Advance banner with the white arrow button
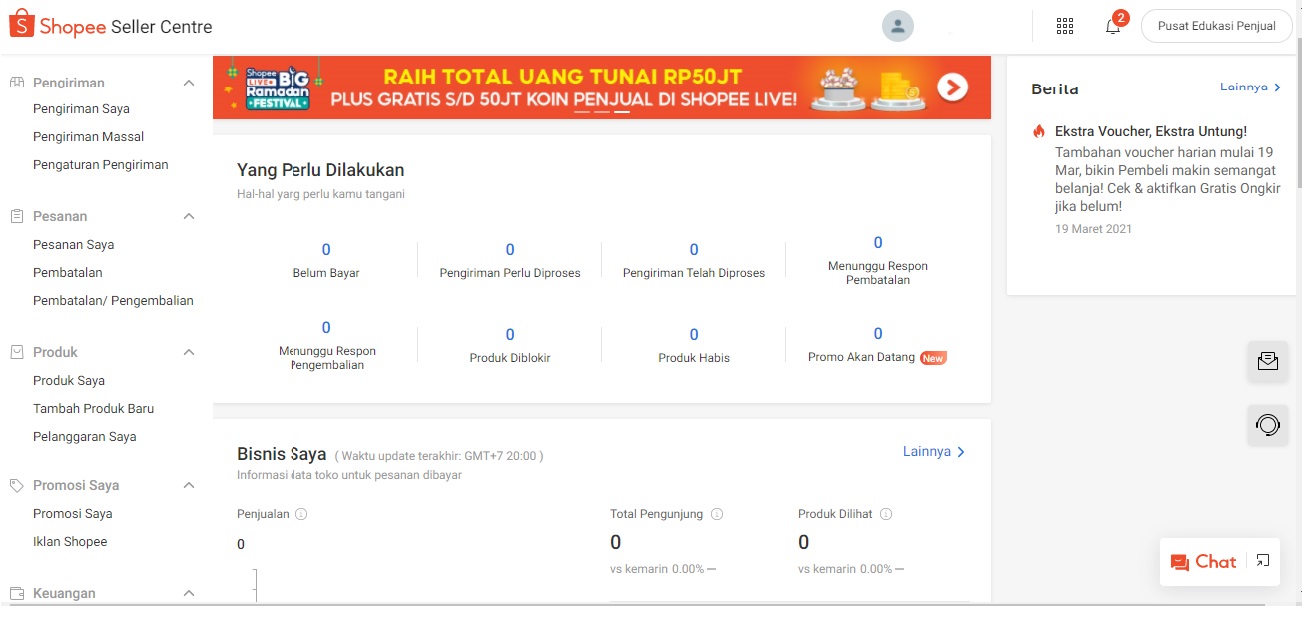 point(952,88)
